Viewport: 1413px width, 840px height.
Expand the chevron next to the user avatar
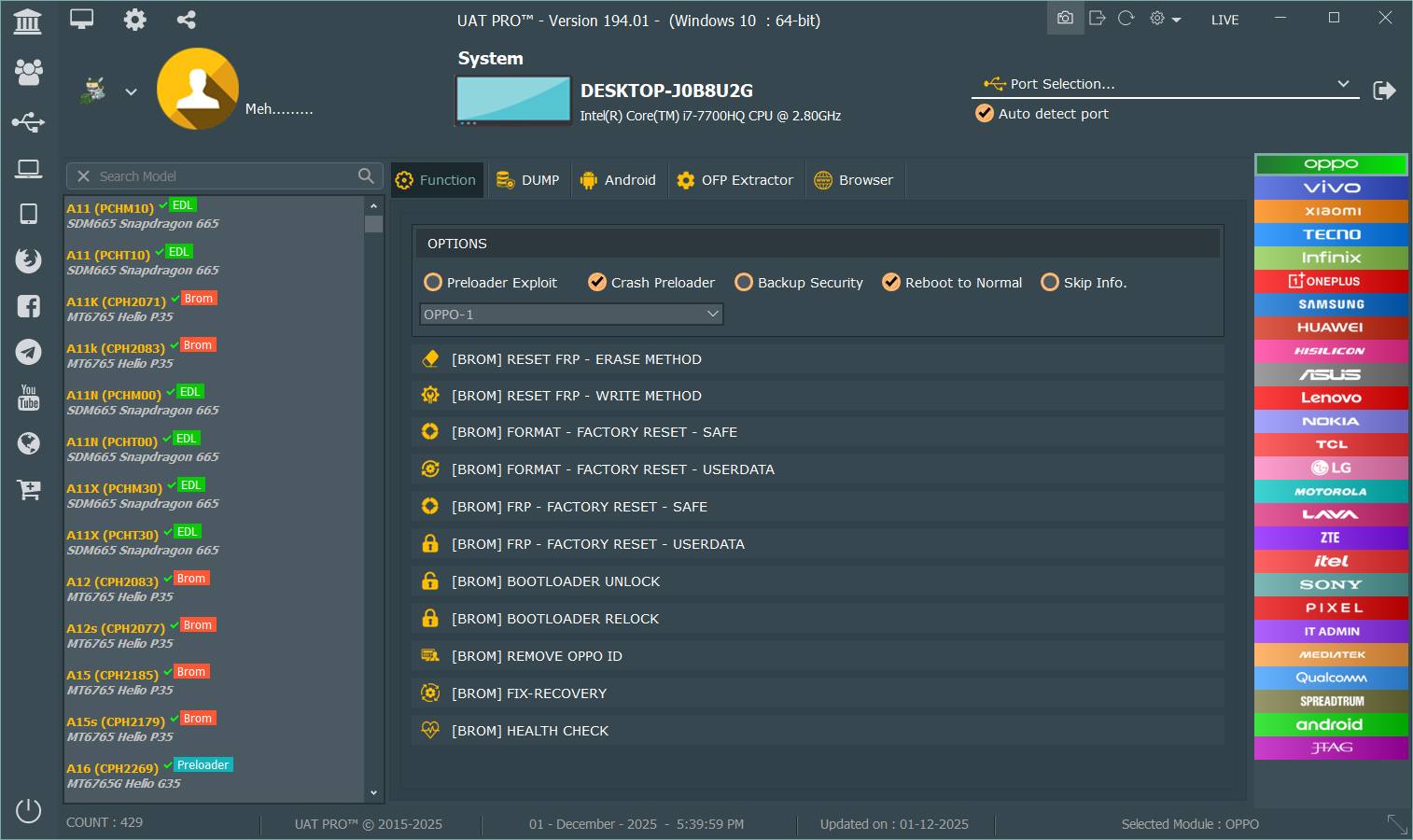132,91
